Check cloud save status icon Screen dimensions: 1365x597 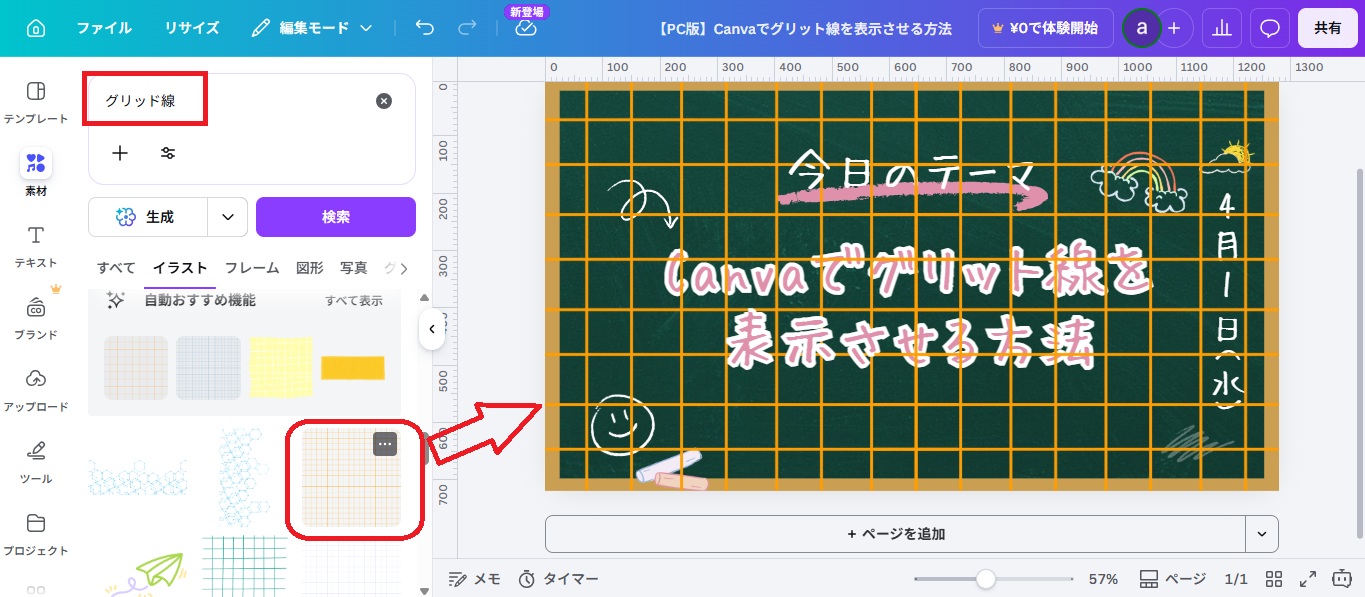526,29
